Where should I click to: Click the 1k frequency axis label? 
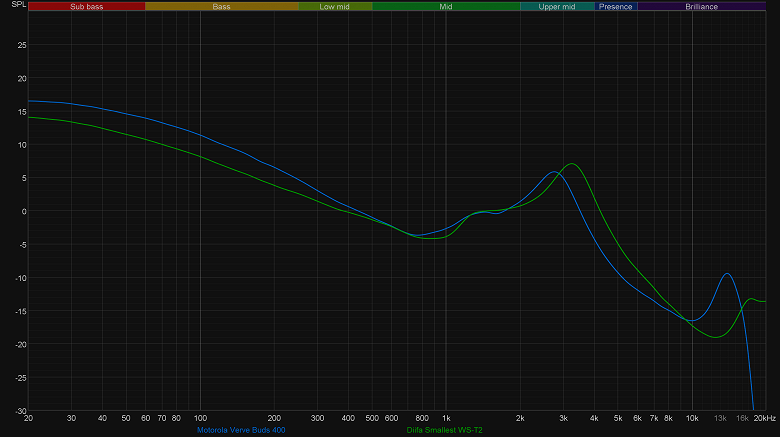[446, 419]
